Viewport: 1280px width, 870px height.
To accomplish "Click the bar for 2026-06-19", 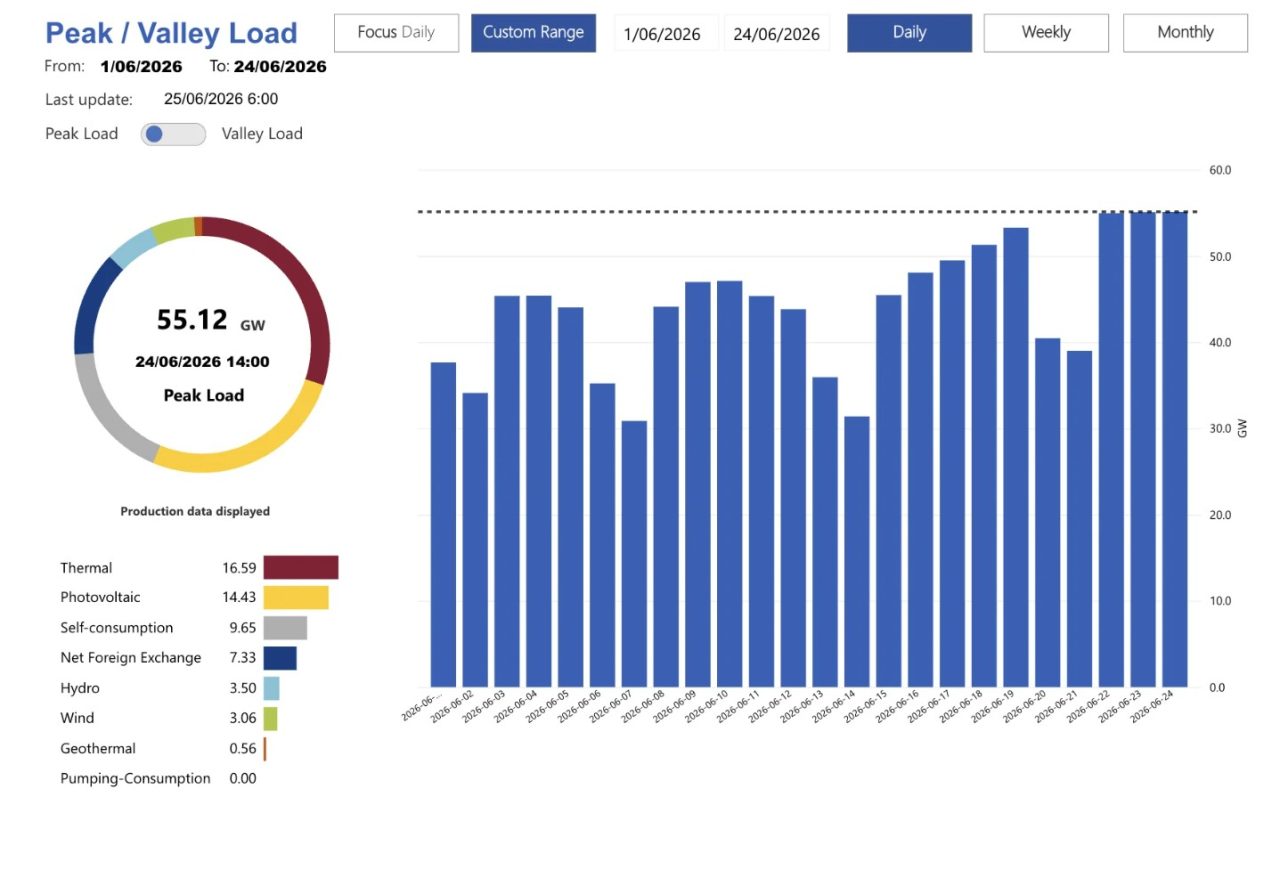I will pyautogui.click(x=1016, y=458).
